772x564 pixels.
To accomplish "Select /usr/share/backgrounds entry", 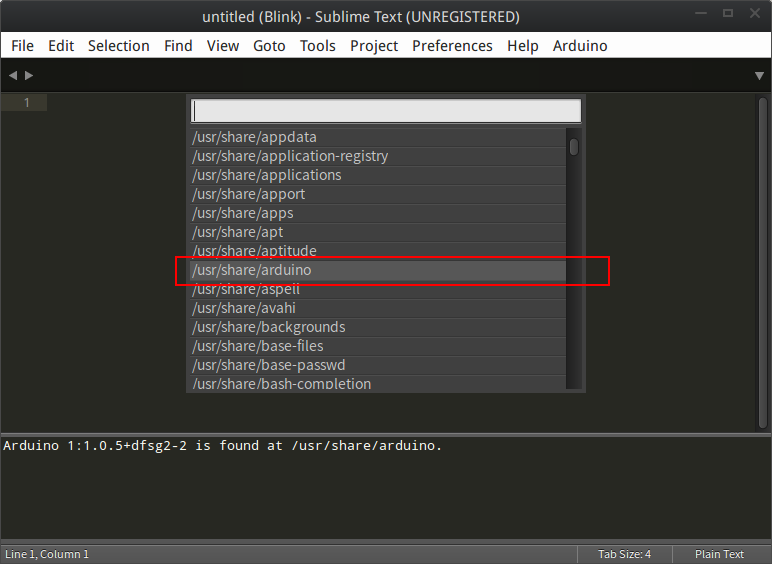I will (x=378, y=327).
